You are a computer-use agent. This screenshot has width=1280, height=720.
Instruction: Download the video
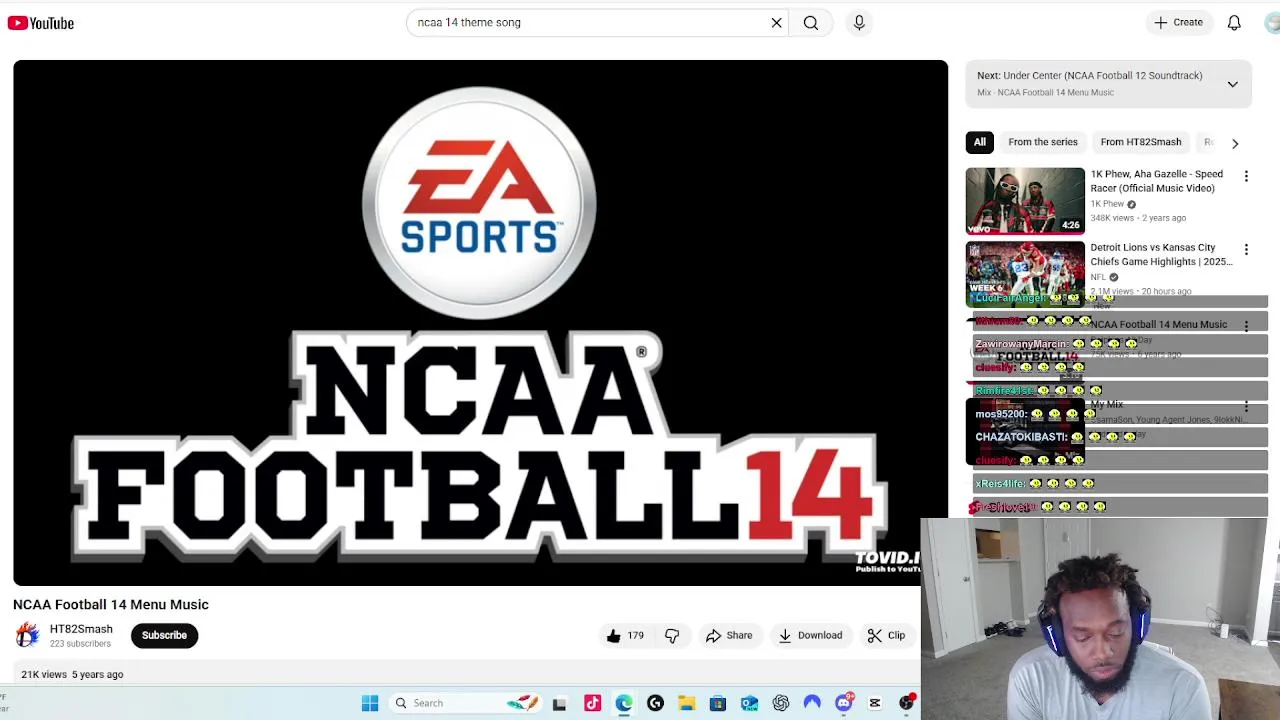(810, 635)
